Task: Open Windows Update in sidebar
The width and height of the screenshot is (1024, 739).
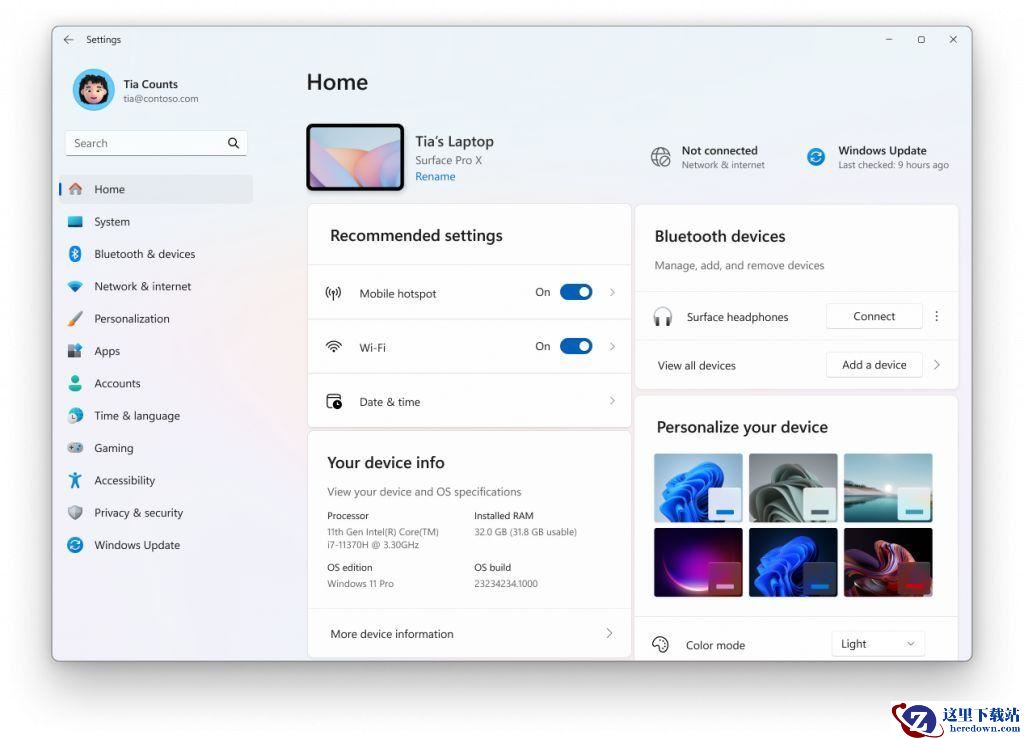Action: 156,545
